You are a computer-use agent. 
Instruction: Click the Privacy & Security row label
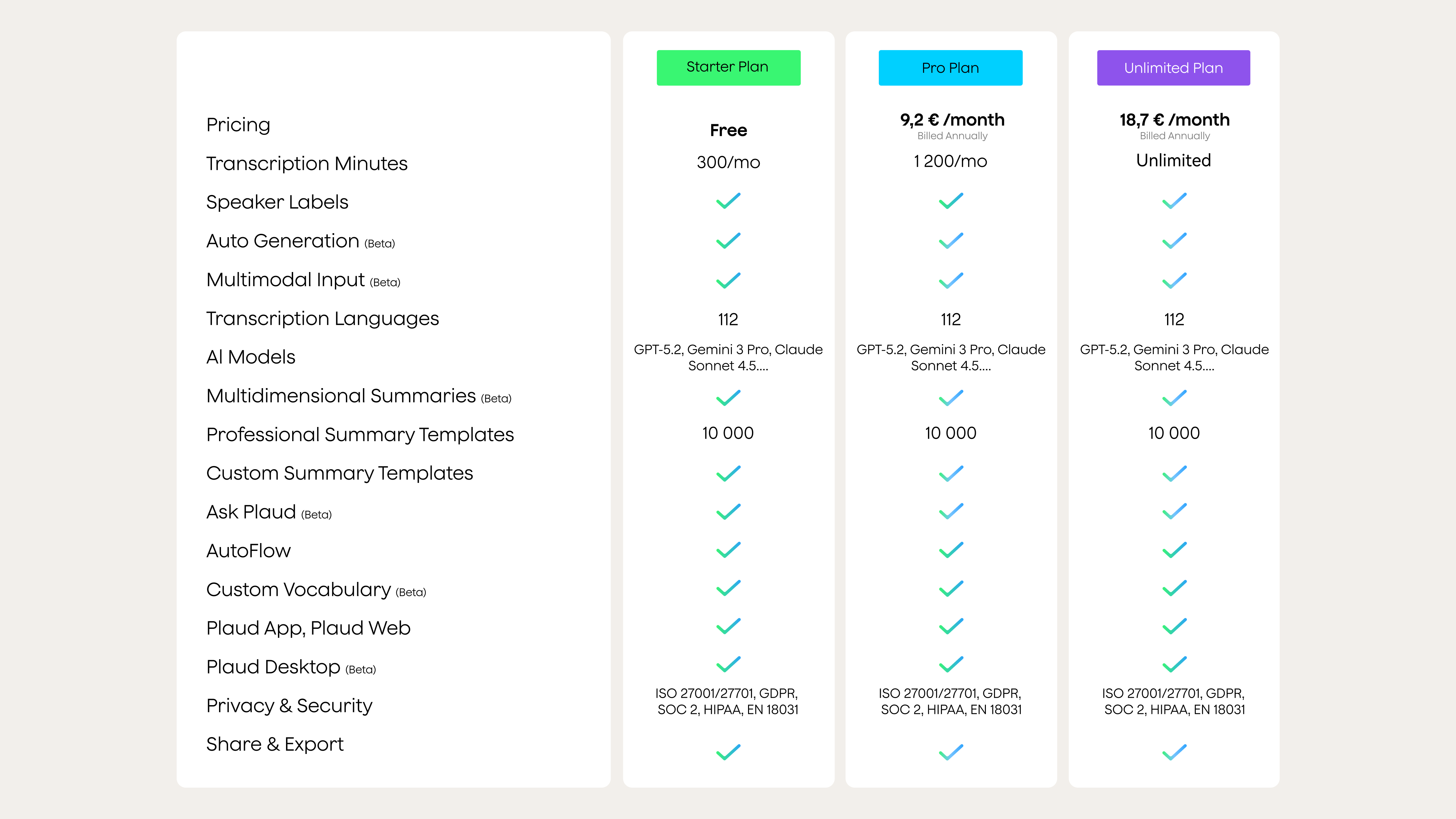tap(289, 705)
